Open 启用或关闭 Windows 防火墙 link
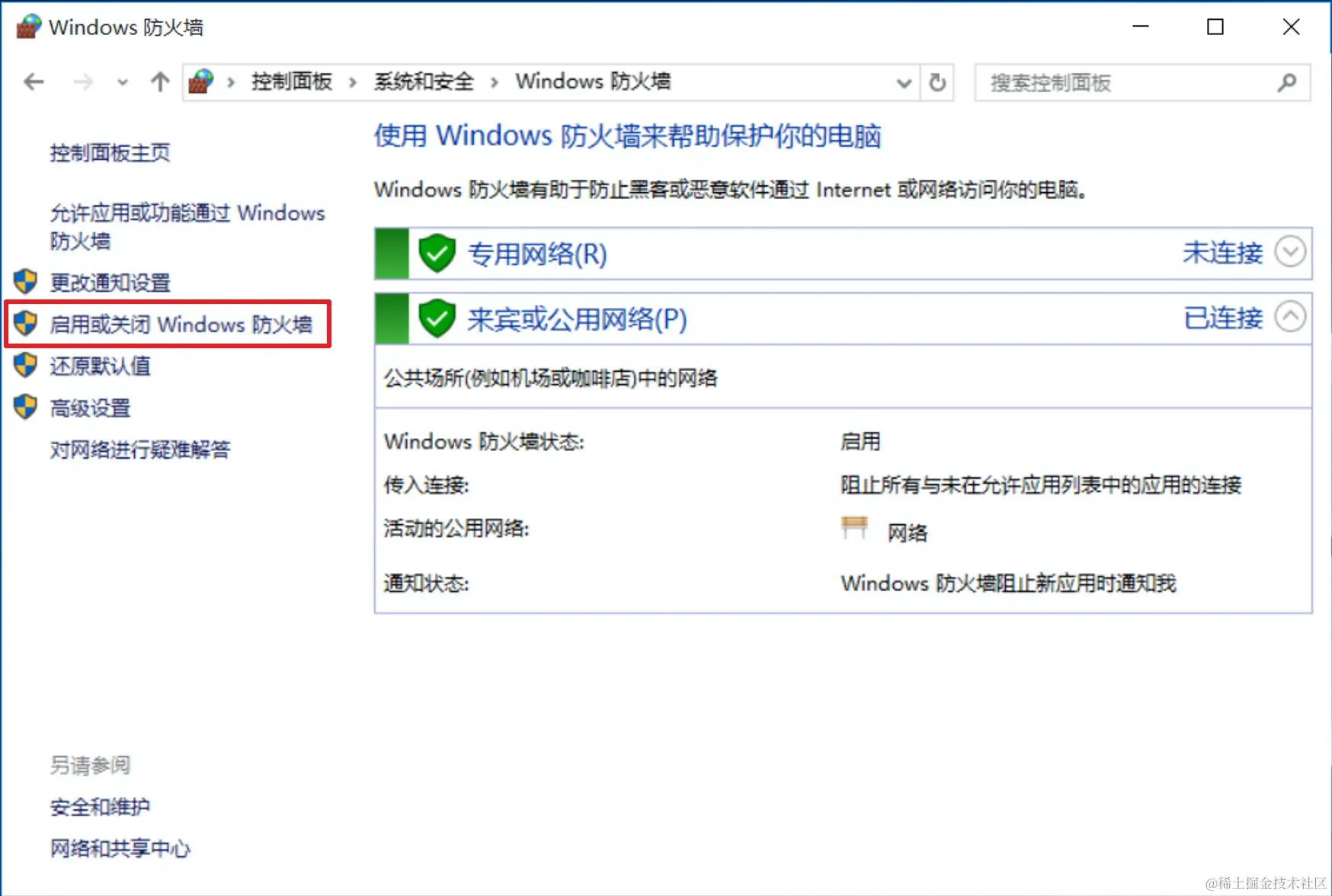The width and height of the screenshot is (1332, 896). pos(181,325)
